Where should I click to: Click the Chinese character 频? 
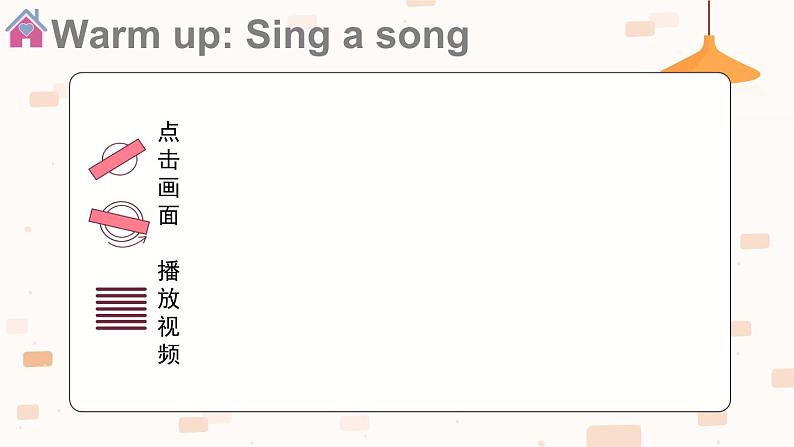point(169,354)
